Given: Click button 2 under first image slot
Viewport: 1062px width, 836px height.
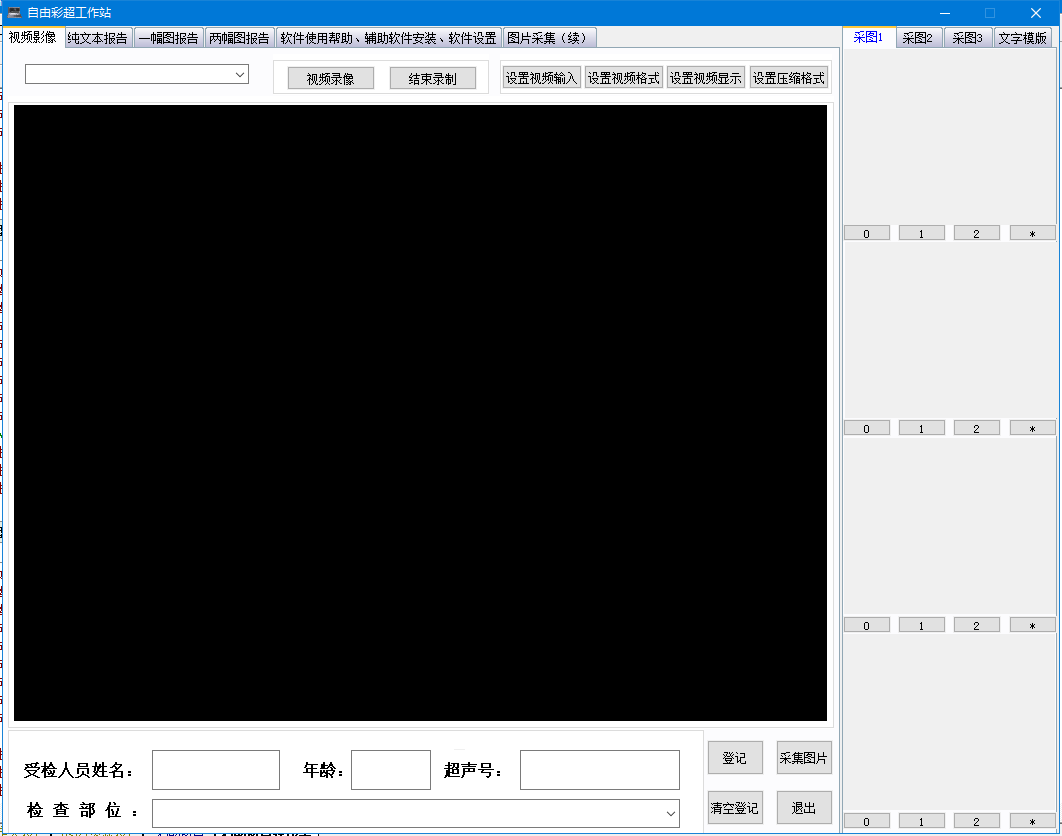Looking at the screenshot, I should [977, 233].
